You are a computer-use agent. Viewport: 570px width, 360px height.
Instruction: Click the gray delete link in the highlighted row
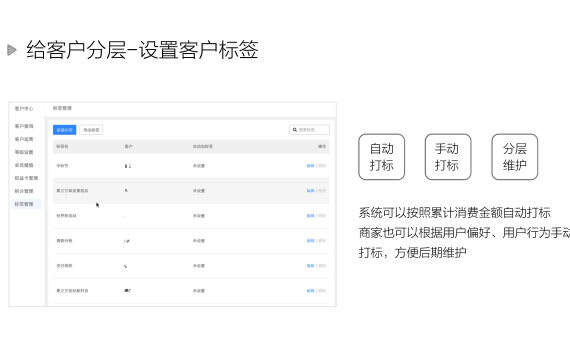coord(322,191)
